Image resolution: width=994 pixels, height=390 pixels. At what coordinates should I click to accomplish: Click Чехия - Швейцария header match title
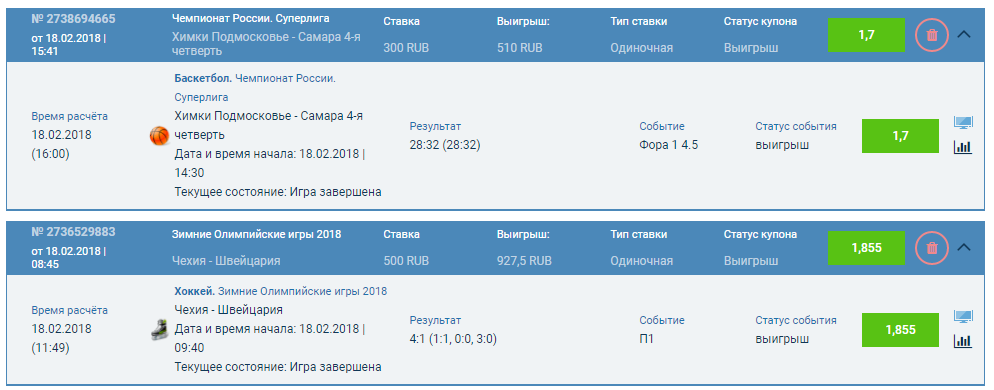(x=226, y=261)
